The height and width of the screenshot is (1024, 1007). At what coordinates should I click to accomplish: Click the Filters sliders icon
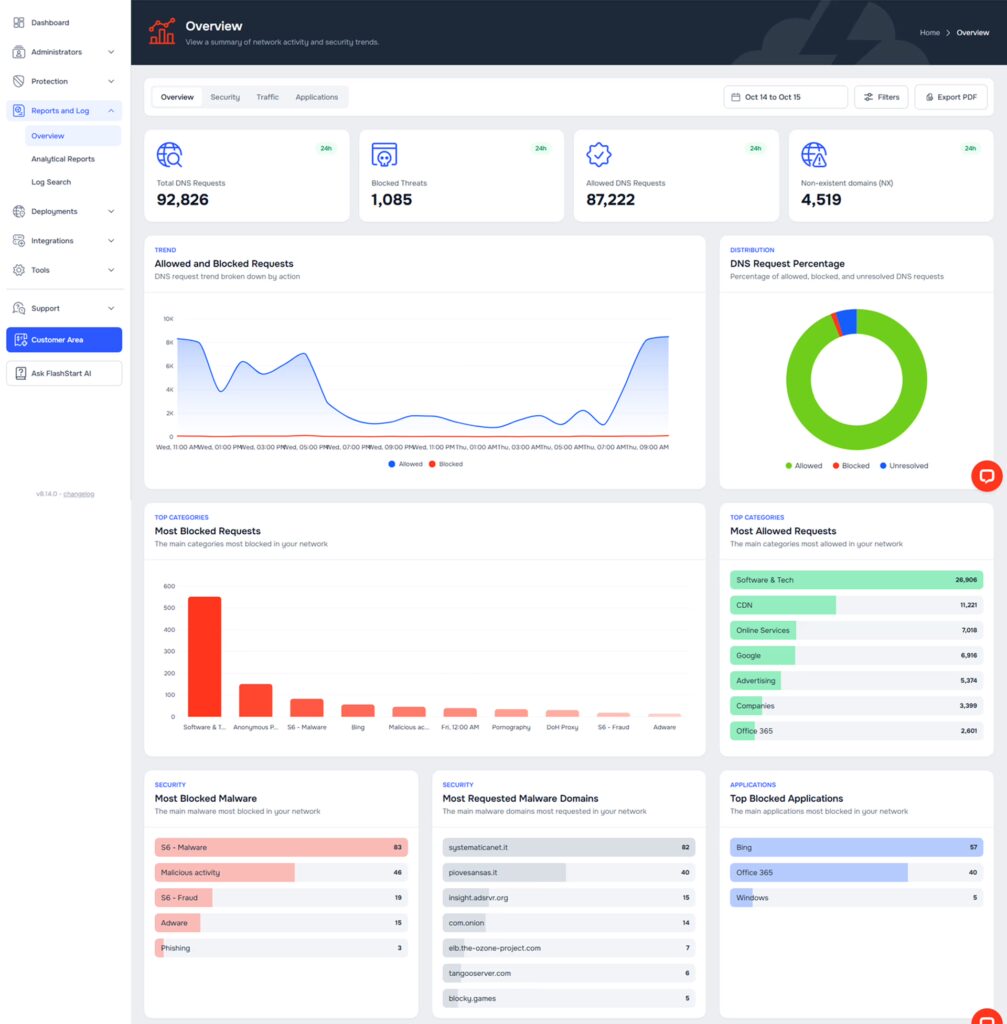[x=868, y=97]
